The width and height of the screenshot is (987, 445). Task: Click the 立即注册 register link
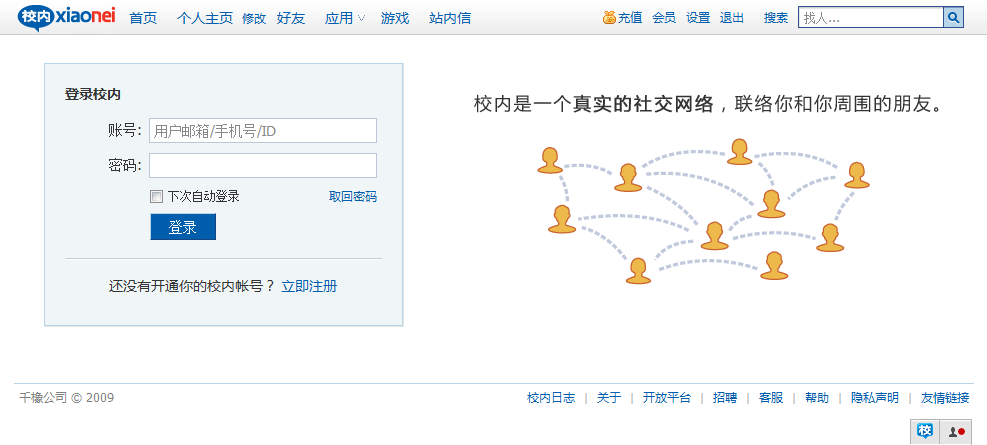coord(309,286)
